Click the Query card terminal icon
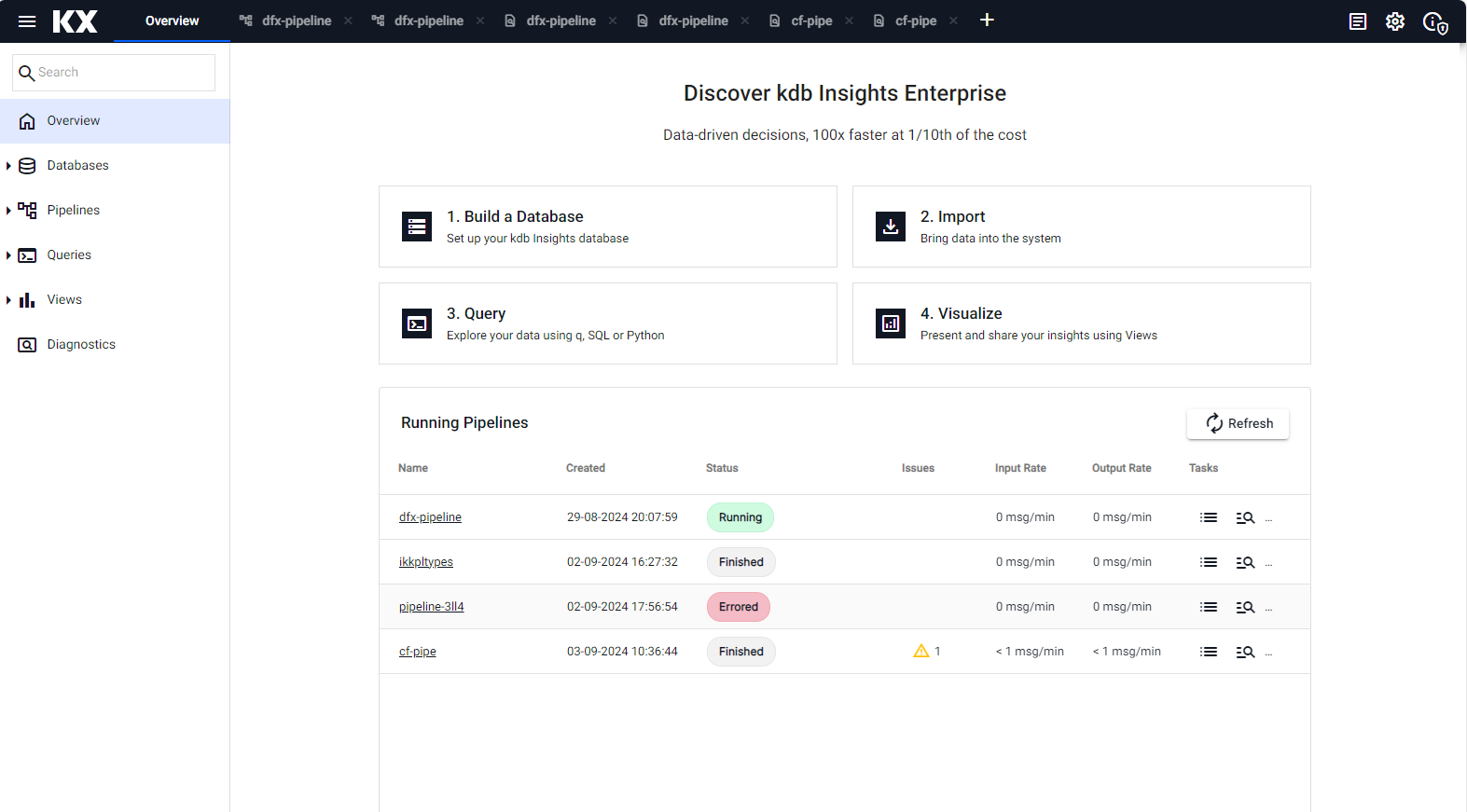 [x=417, y=323]
